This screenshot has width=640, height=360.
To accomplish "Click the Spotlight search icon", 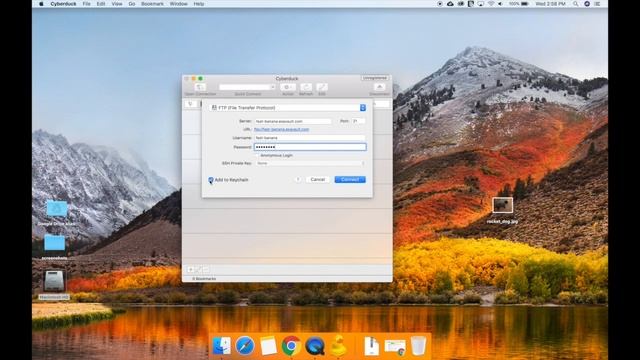I will 576,4.
